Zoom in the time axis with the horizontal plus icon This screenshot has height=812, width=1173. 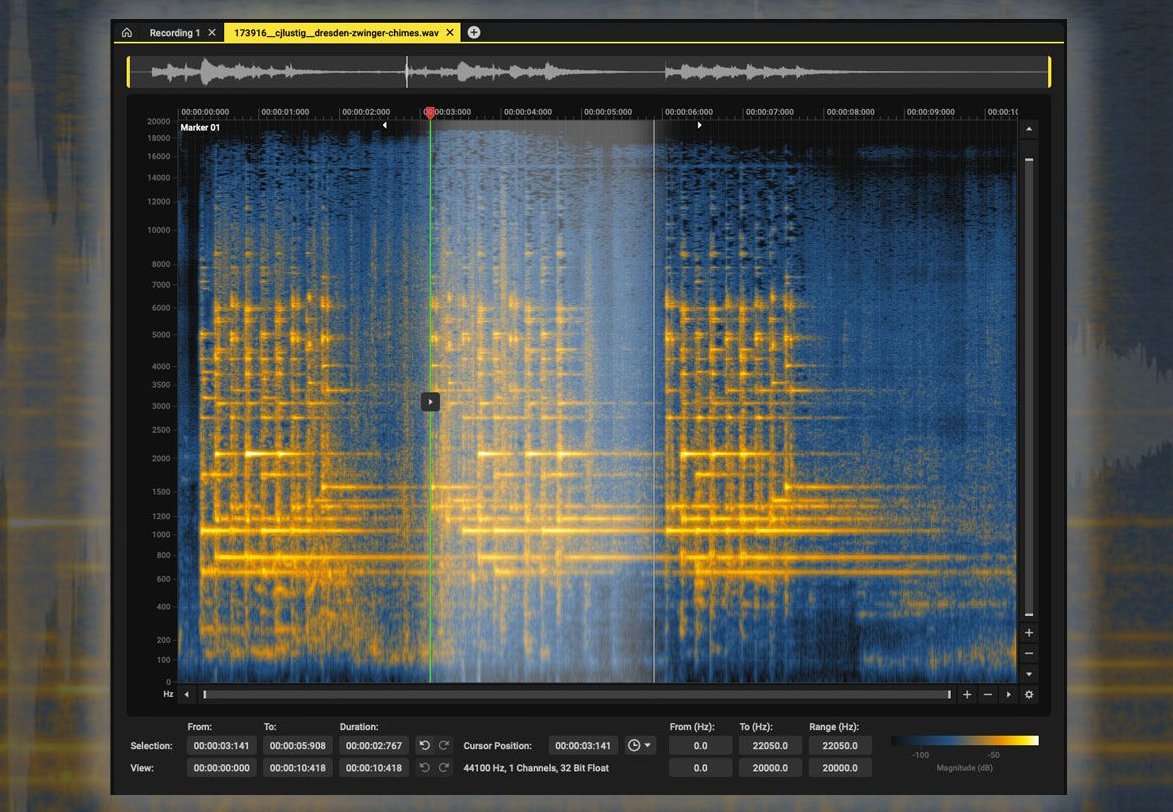click(967, 695)
